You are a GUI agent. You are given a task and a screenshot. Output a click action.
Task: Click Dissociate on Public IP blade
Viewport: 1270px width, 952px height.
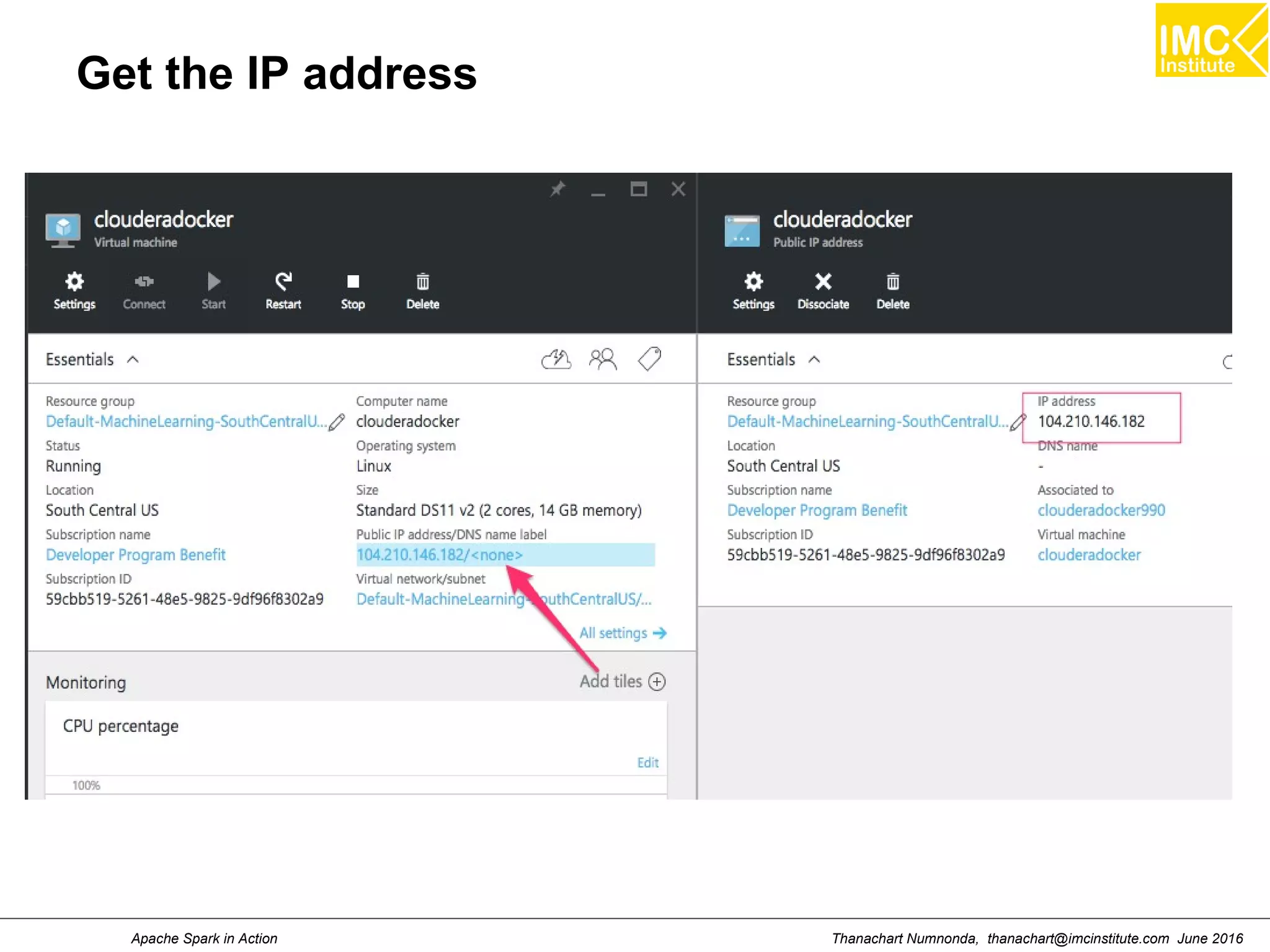pos(823,283)
